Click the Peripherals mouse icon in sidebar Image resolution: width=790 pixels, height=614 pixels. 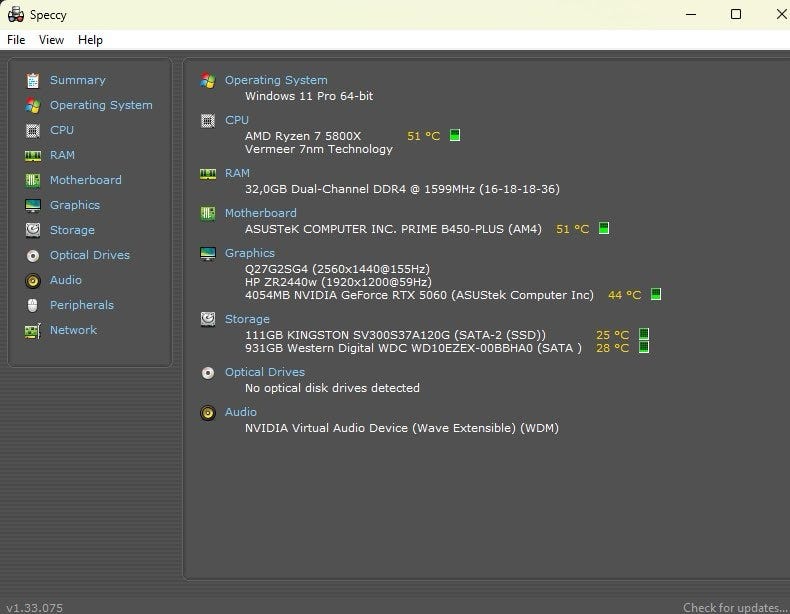[32, 305]
